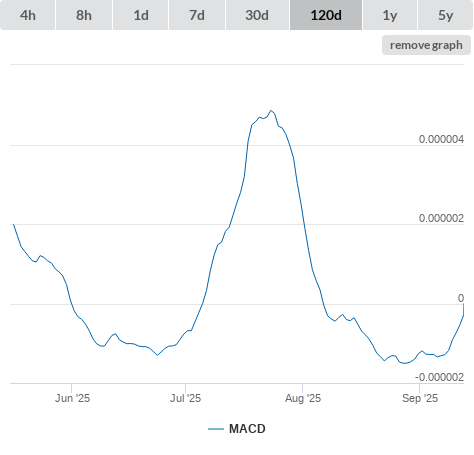Click the Aug '25 axis label
Viewport: 474px width, 455px height.
tap(303, 398)
